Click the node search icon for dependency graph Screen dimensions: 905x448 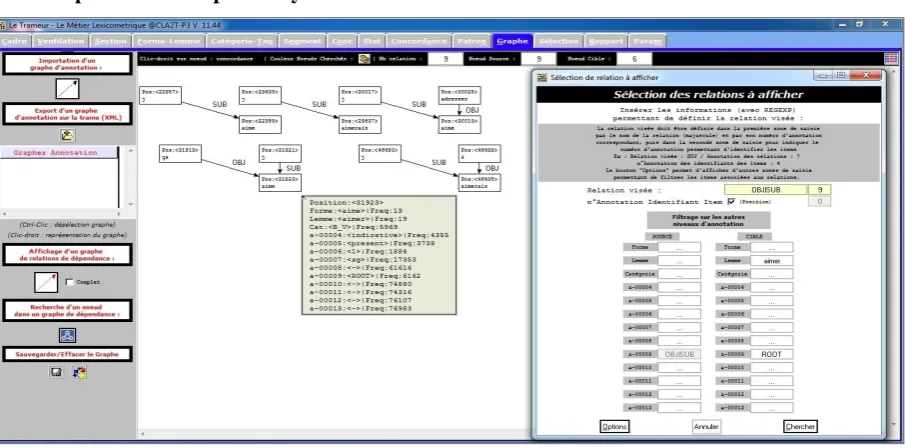click(68, 335)
